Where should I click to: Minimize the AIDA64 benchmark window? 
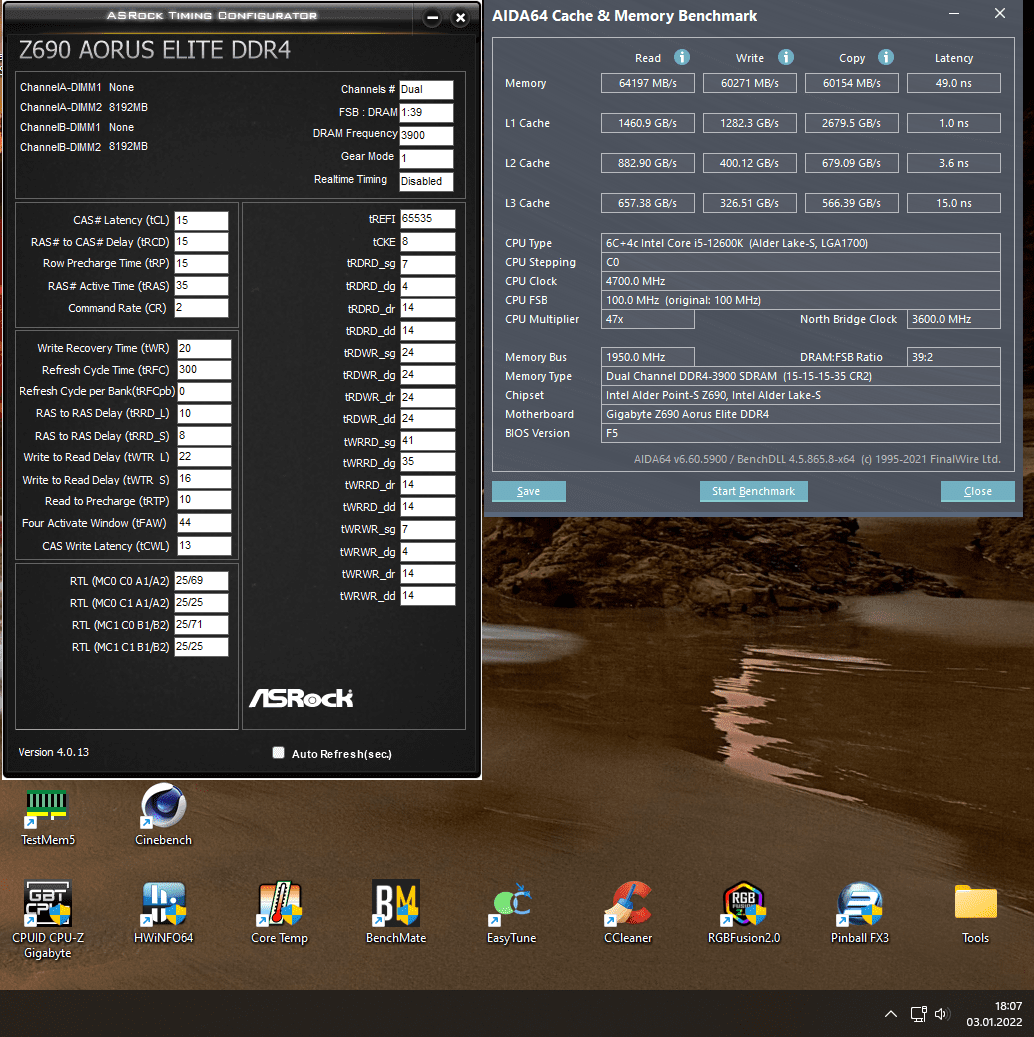[953, 14]
